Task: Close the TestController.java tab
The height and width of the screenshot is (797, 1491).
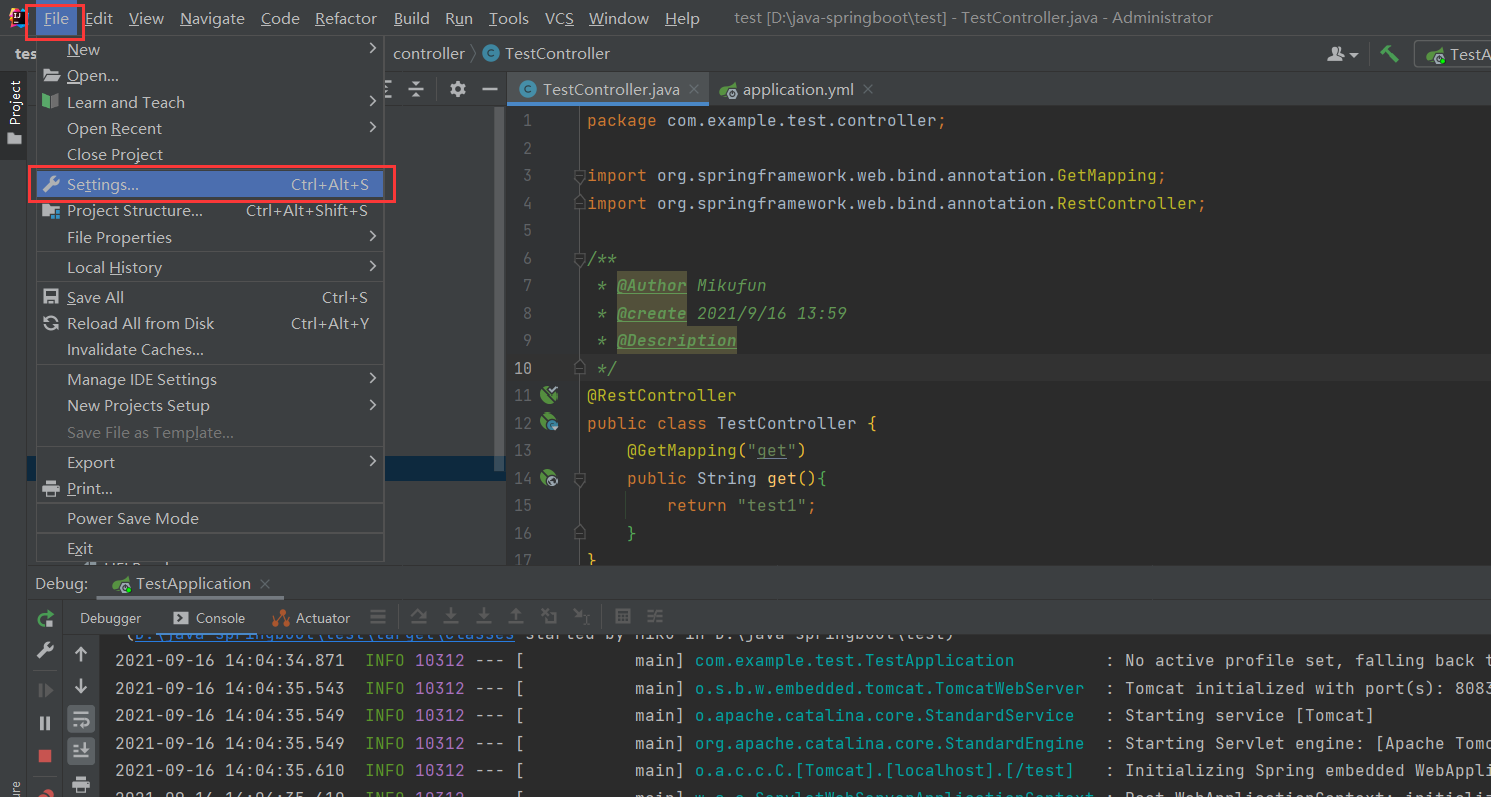Action: 694,90
